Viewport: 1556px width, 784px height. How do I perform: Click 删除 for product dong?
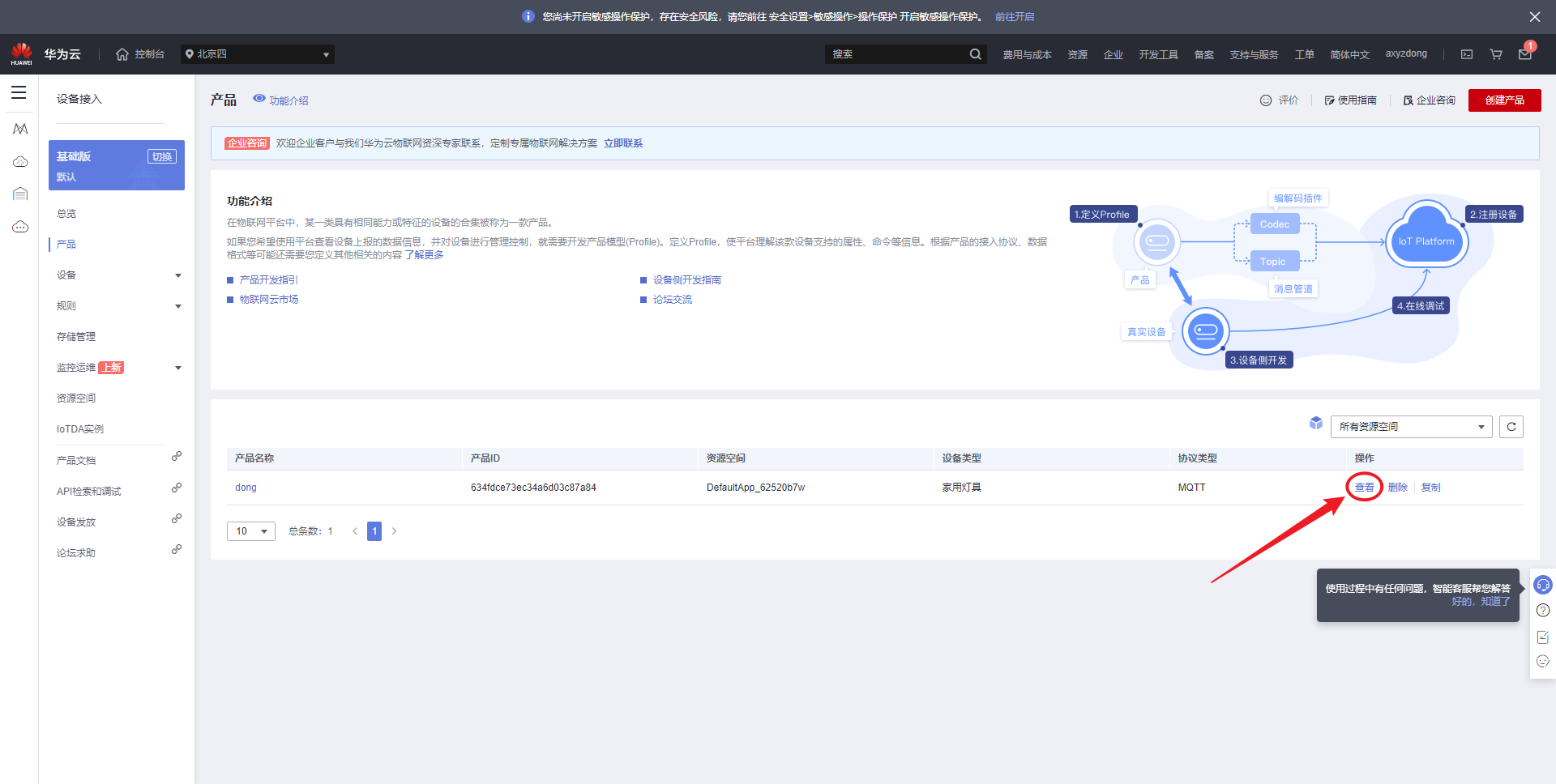click(1398, 488)
